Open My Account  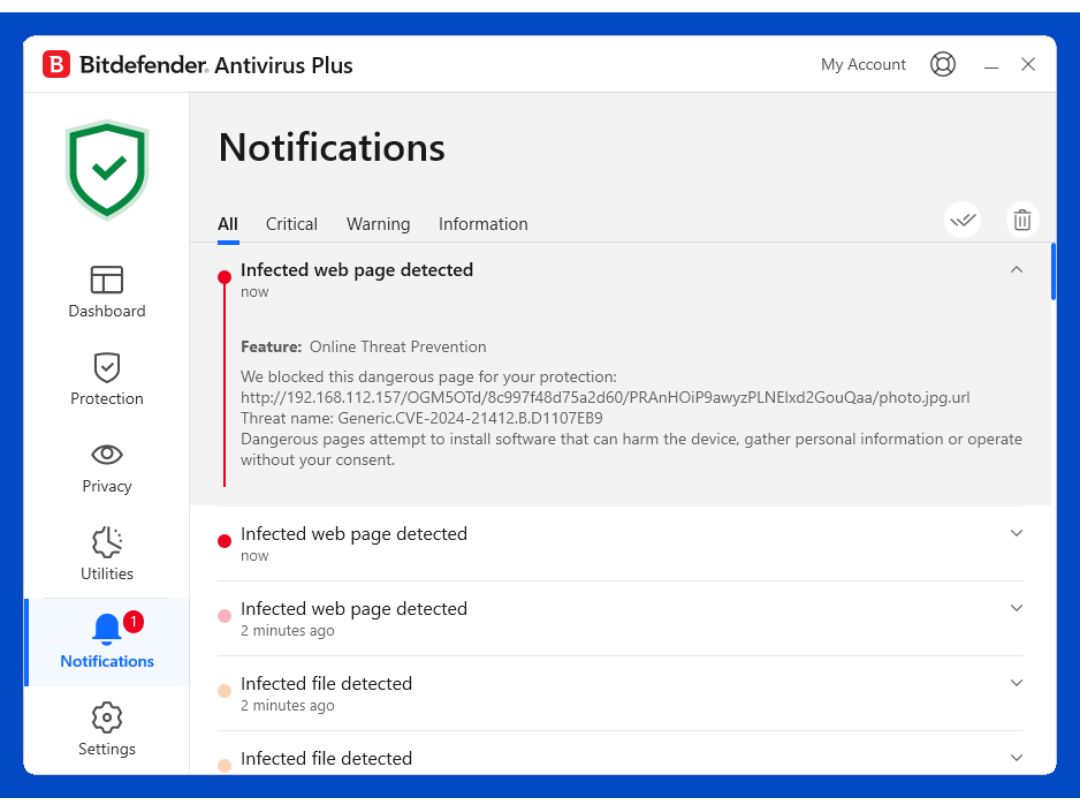pos(863,65)
